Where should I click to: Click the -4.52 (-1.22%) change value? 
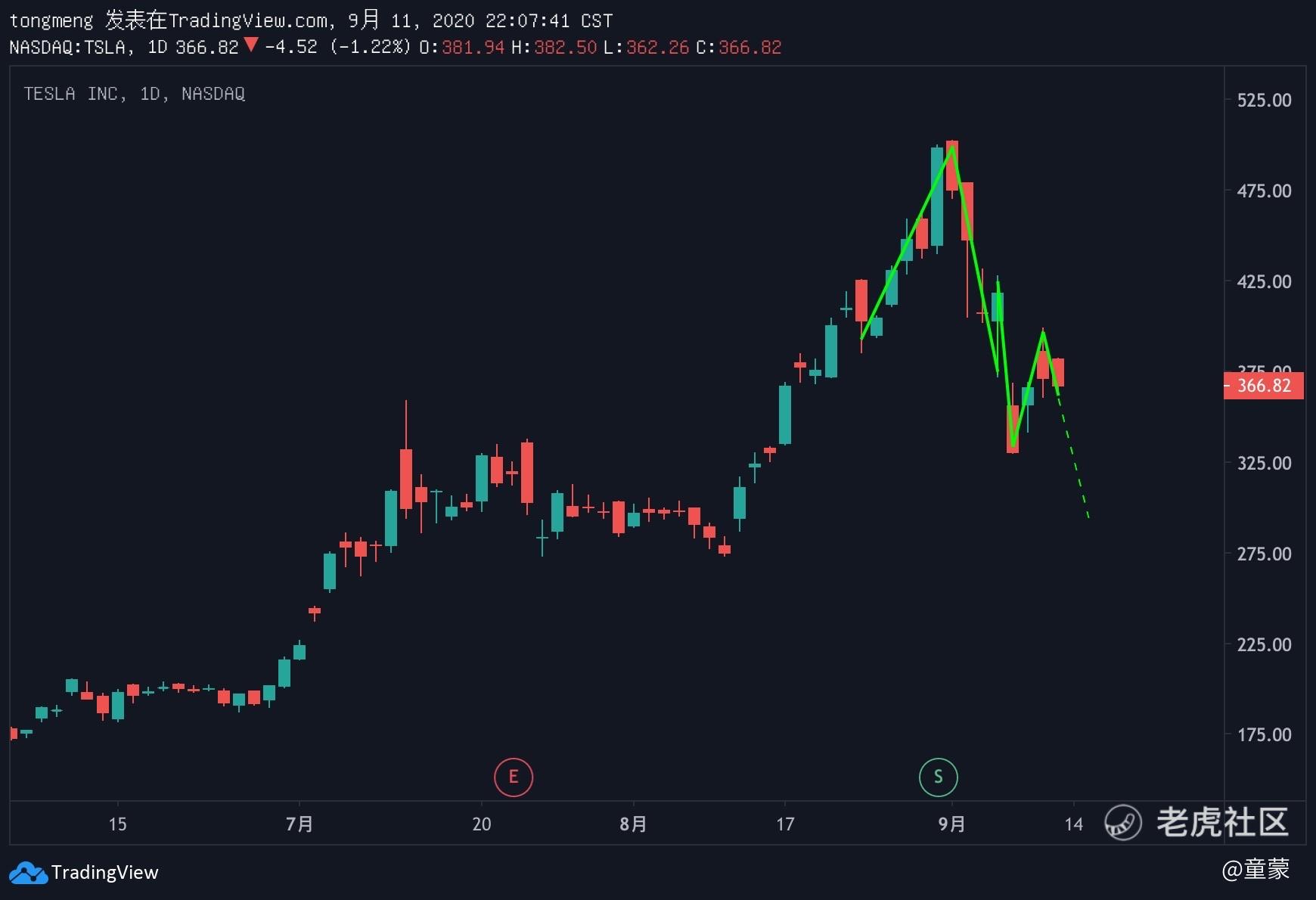click(x=337, y=47)
